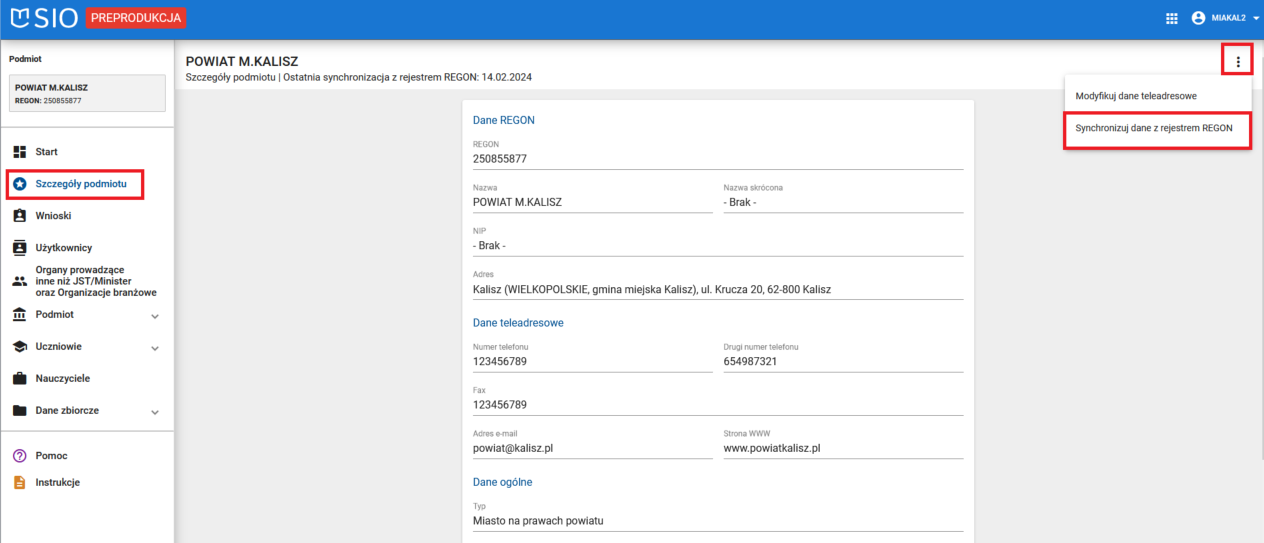The height and width of the screenshot is (543, 1264).
Task: Expand the Podmiot sidebar section
Action: click(155, 316)
